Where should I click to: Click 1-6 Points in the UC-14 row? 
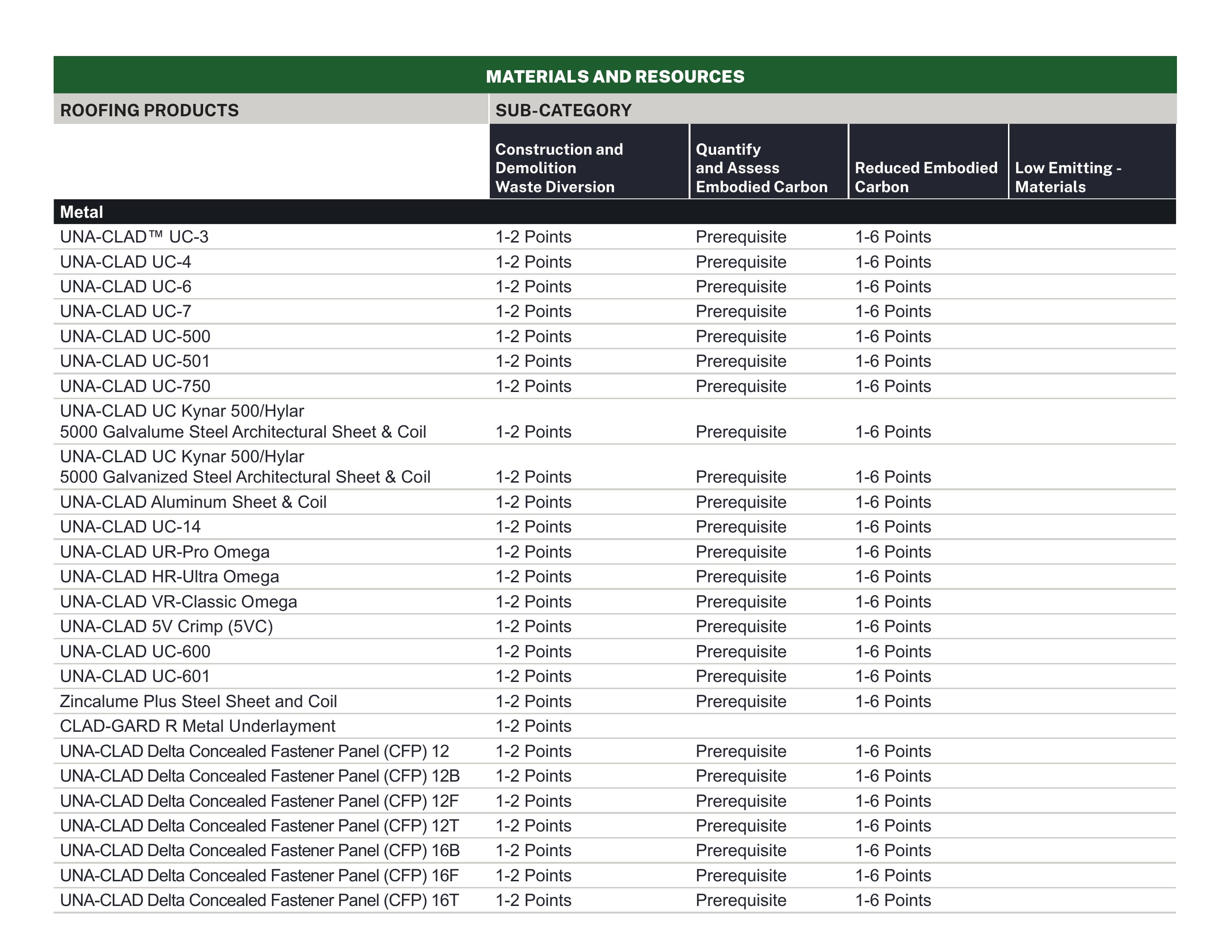893,527
